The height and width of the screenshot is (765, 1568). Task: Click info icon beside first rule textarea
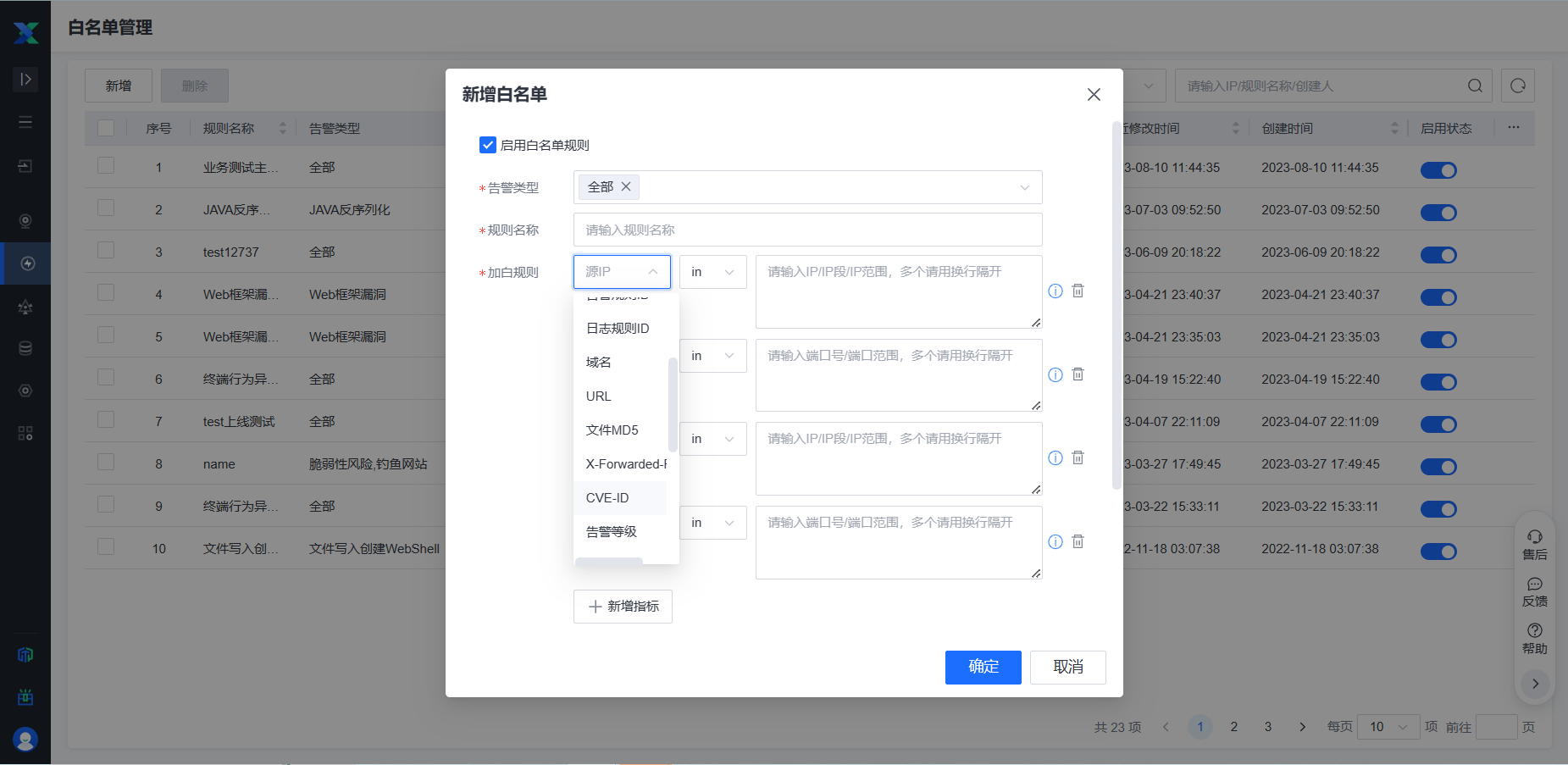[x=1055, y=291]
